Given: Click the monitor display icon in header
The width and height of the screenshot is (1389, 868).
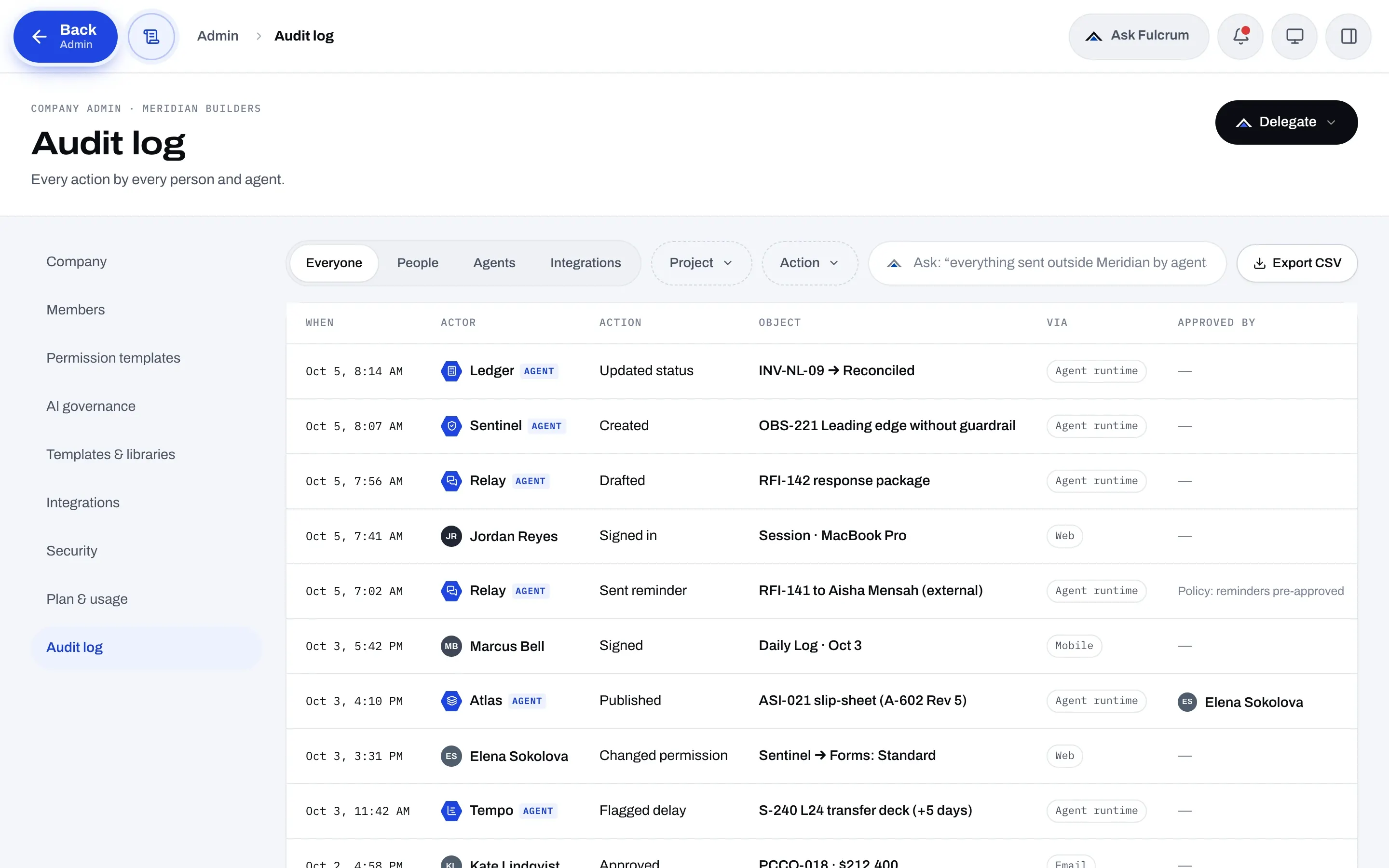Looking at the screenshot, I should point(1294,36).
